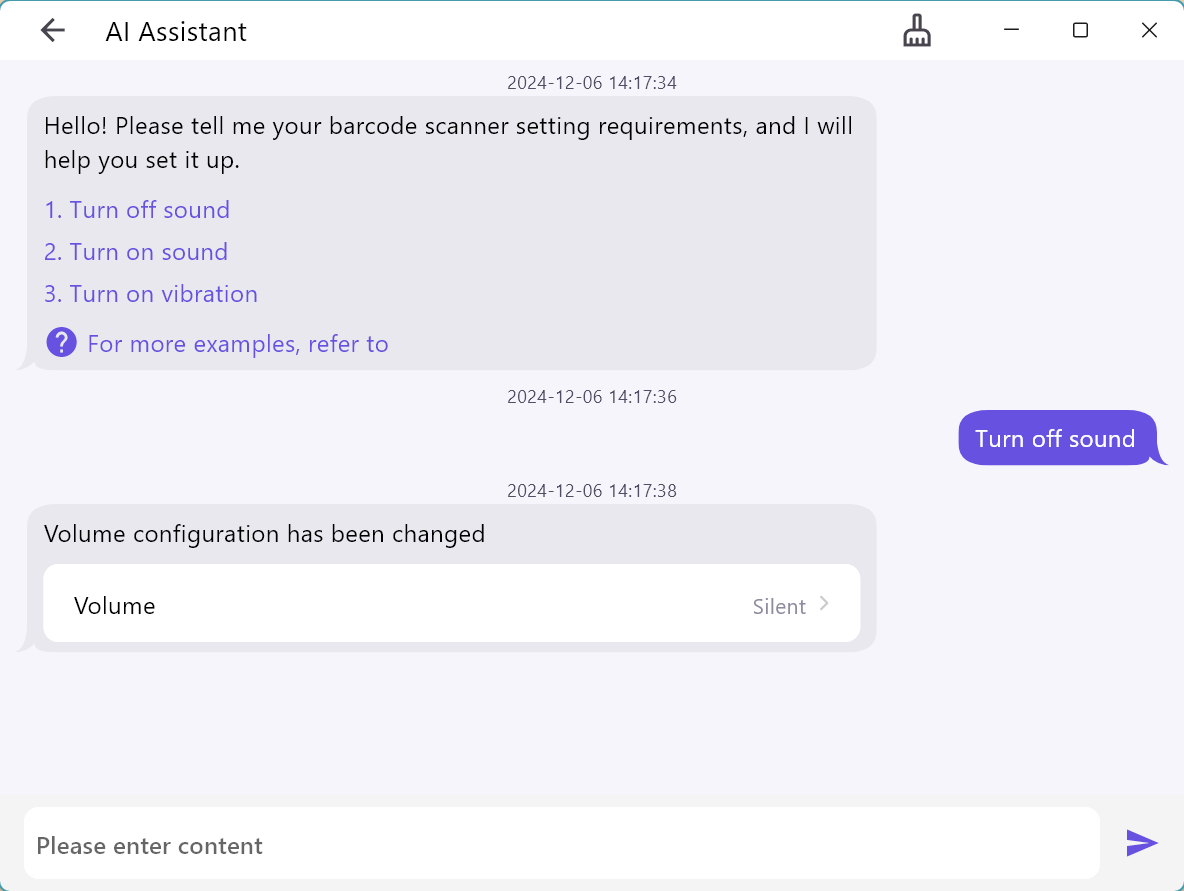
Task: Click the "Hello!" greeting message text
Action: coord(448,143)
